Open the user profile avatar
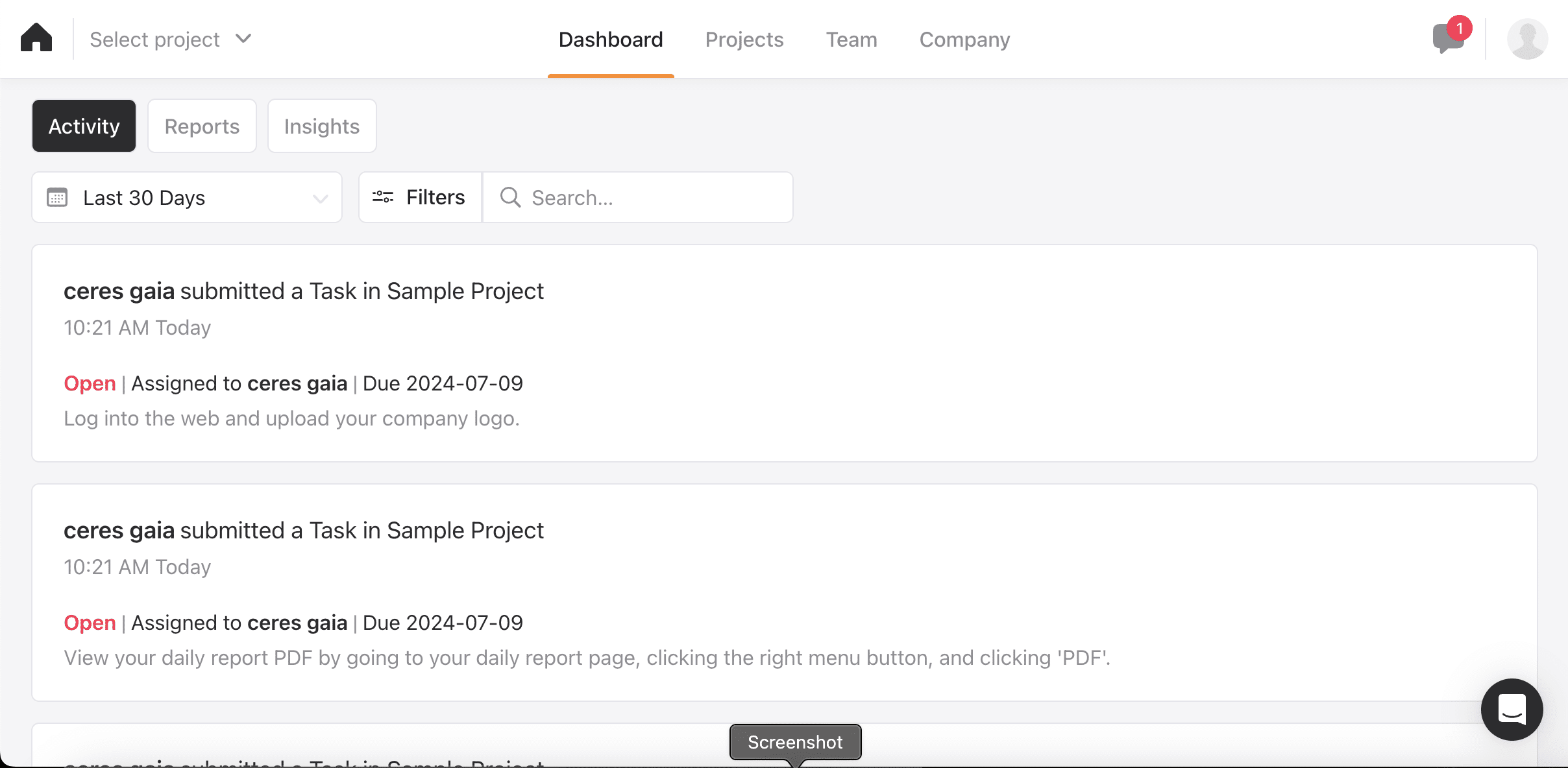The image size is (1568, 768). coord(1527,39)
